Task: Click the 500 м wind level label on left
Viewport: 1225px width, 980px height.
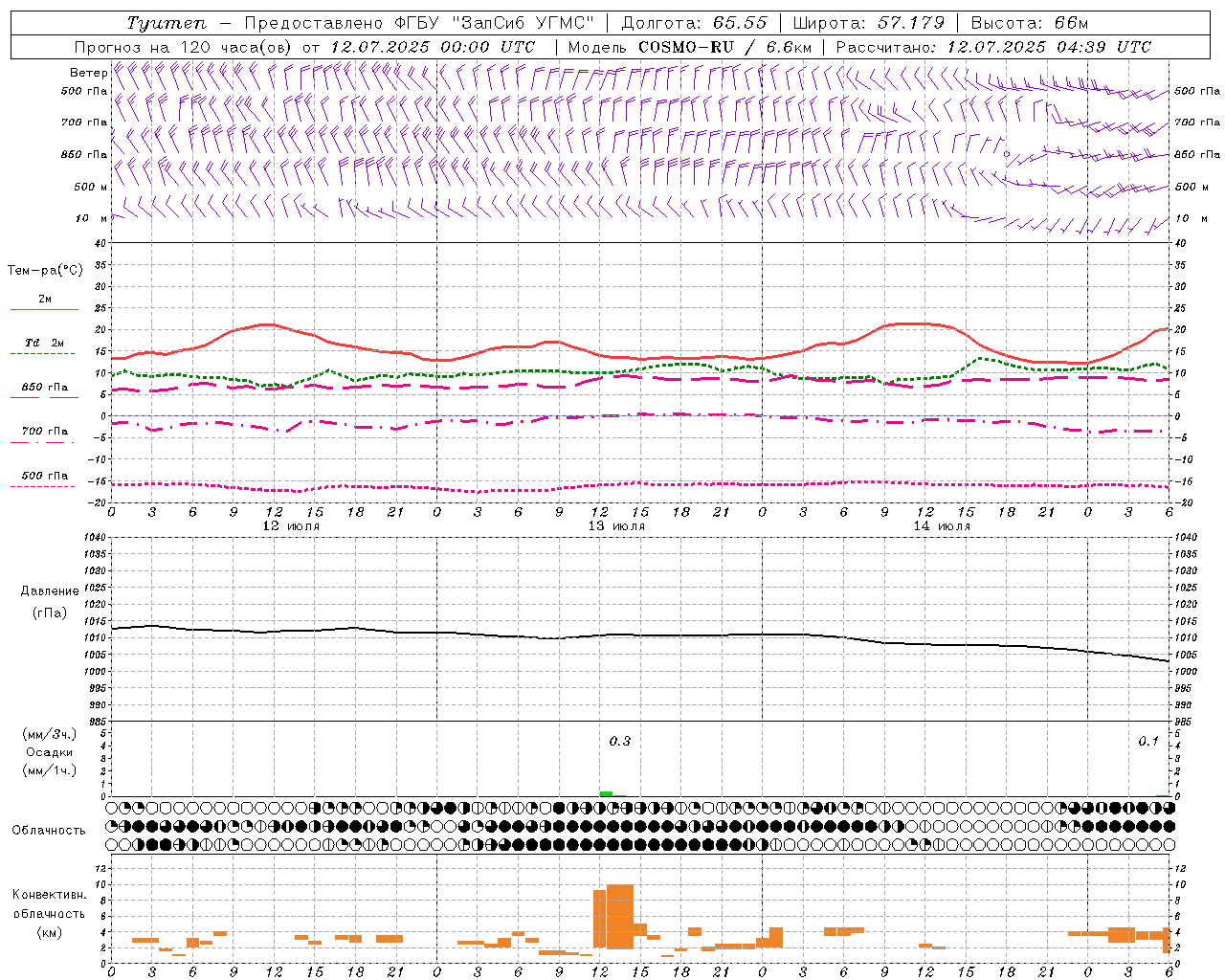Action: (x=91, y=187)
